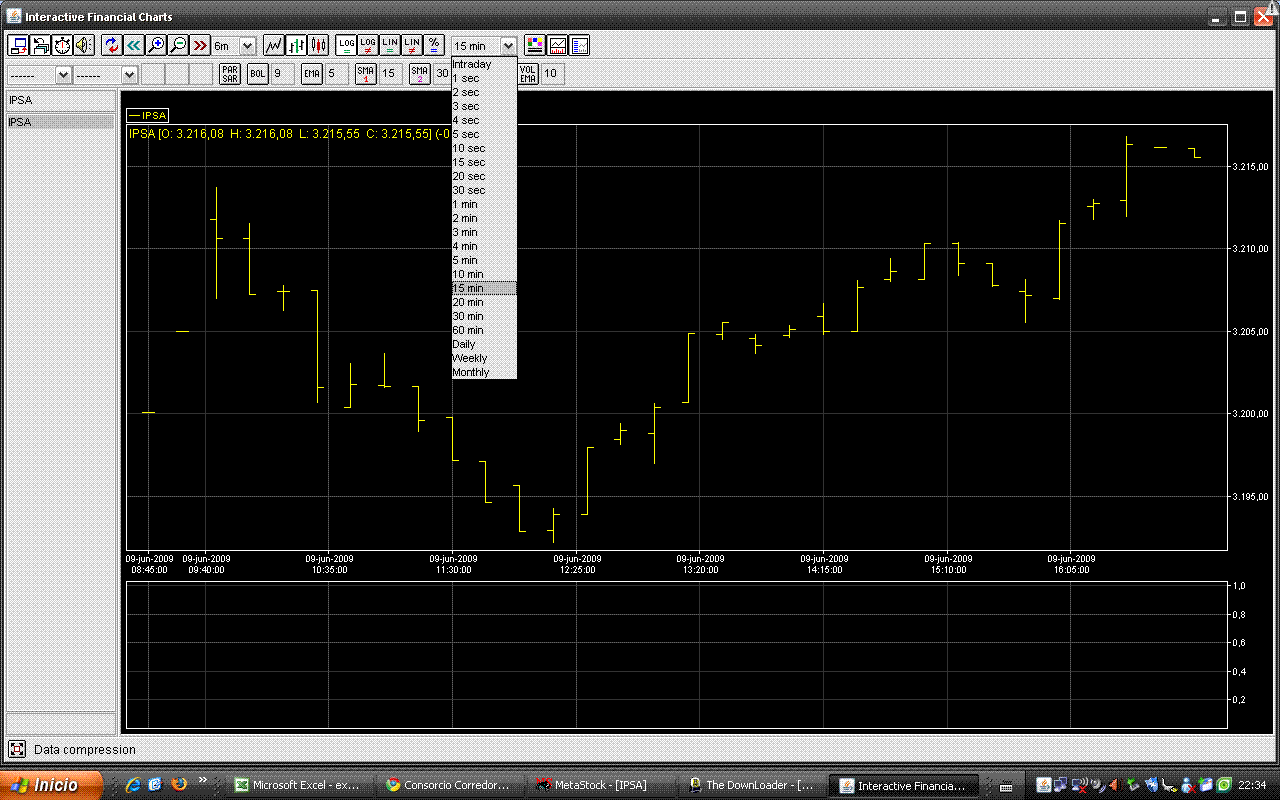This screenshot has height=800, width=1280.
Task: Open the Inicio start menu
Action: [x=52, y=785]
